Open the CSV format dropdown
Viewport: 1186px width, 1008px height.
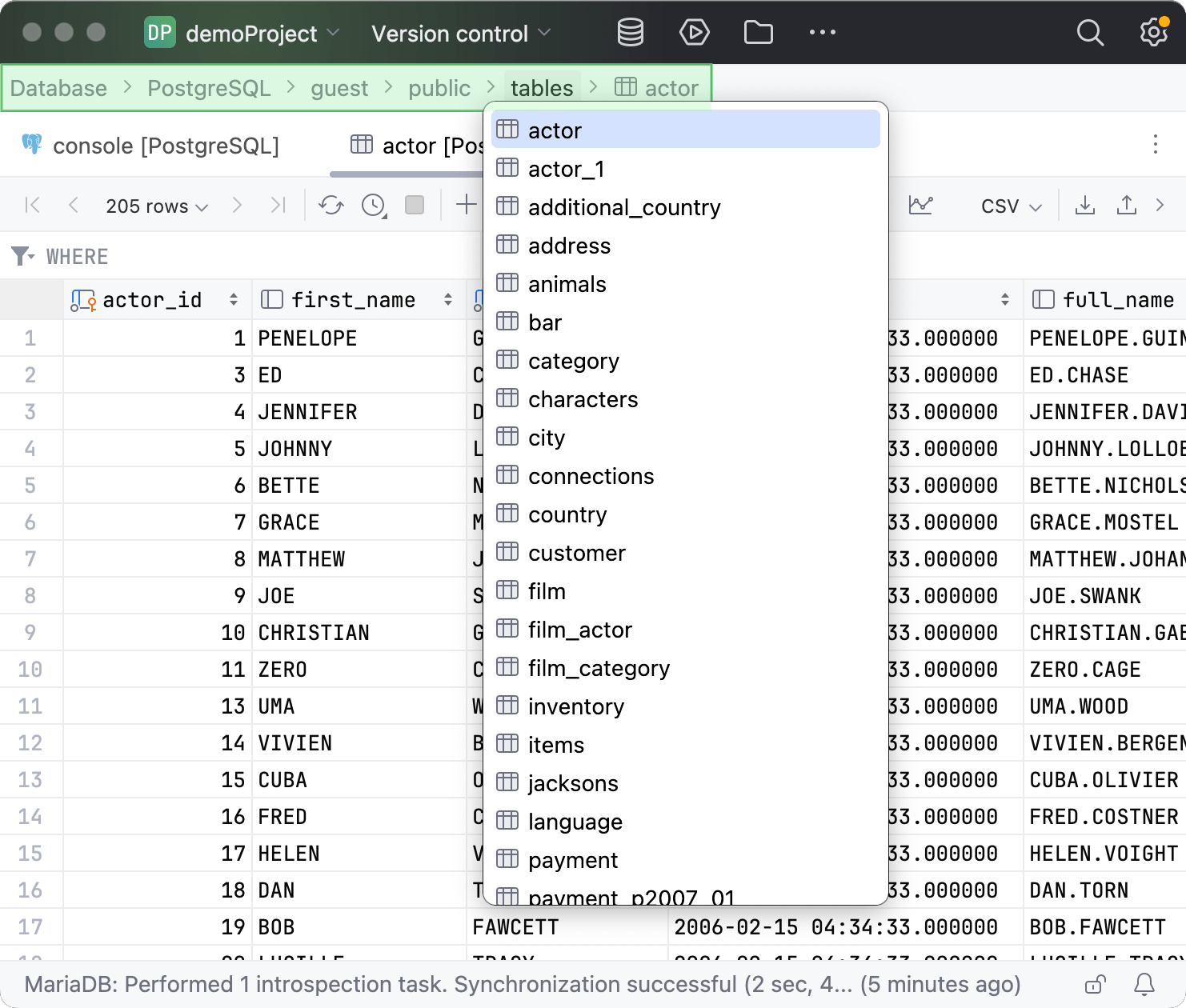(x=1011, y=206)
